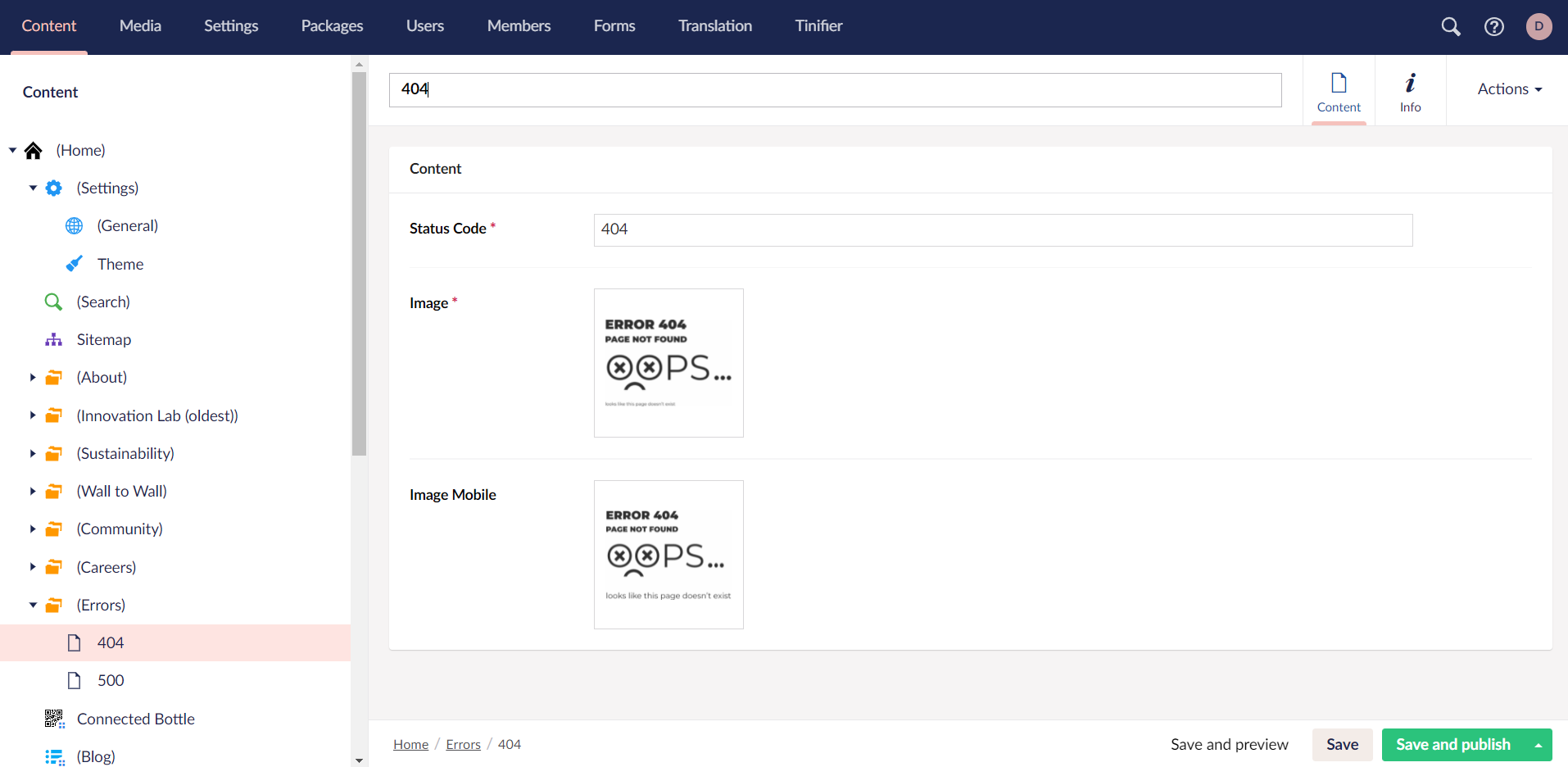Open the global search magnifier in top bar
1568x767 pixels.
click(1450, 26)
